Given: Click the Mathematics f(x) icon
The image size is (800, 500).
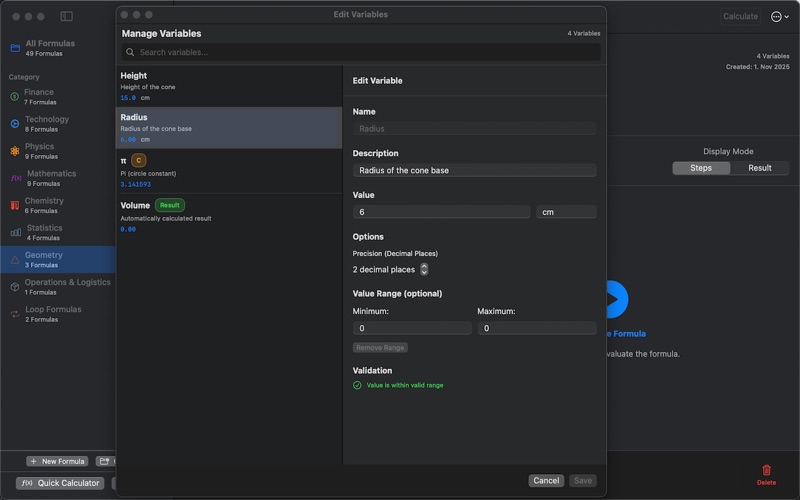Looking at the screenshot, I should click(x=16, y=178).
